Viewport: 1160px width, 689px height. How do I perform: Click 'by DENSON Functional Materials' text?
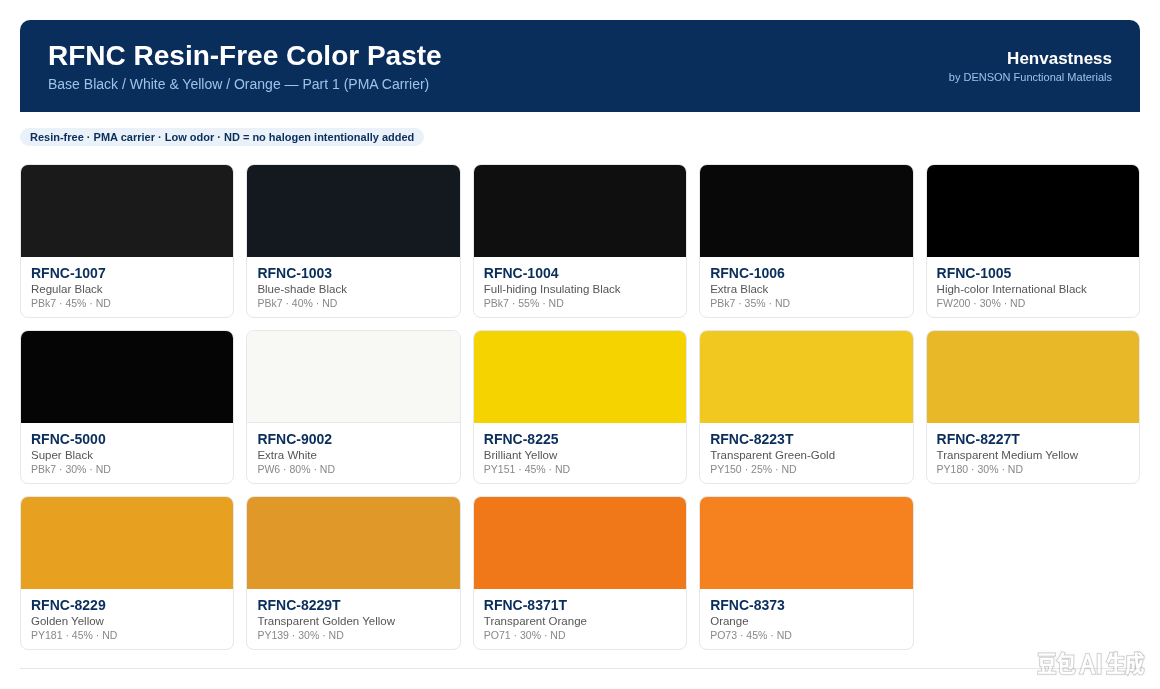click(x=1030, y=77)
